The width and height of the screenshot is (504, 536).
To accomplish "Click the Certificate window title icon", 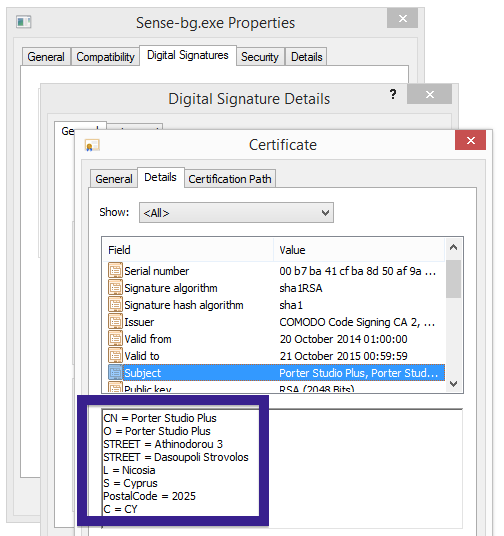I will click(x=92, y=145).
